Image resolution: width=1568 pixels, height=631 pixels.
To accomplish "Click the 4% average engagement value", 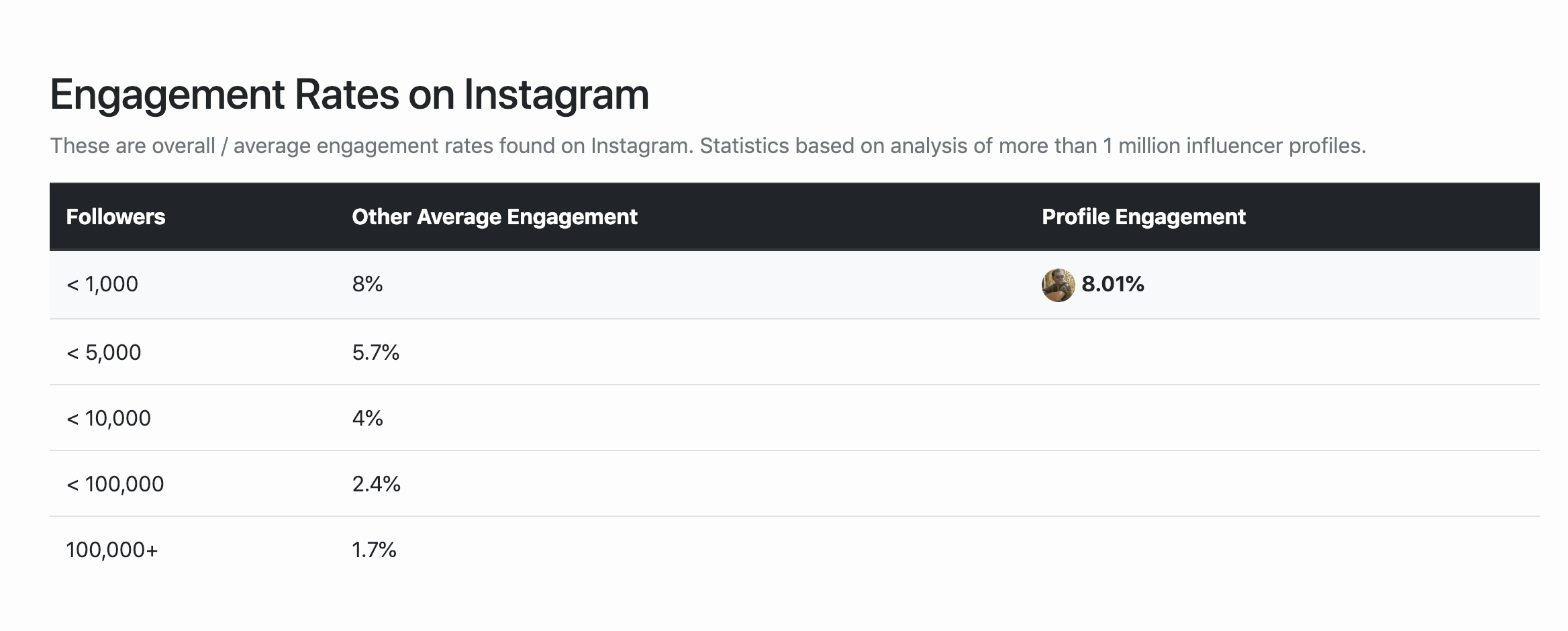I will tap(367, 418).
